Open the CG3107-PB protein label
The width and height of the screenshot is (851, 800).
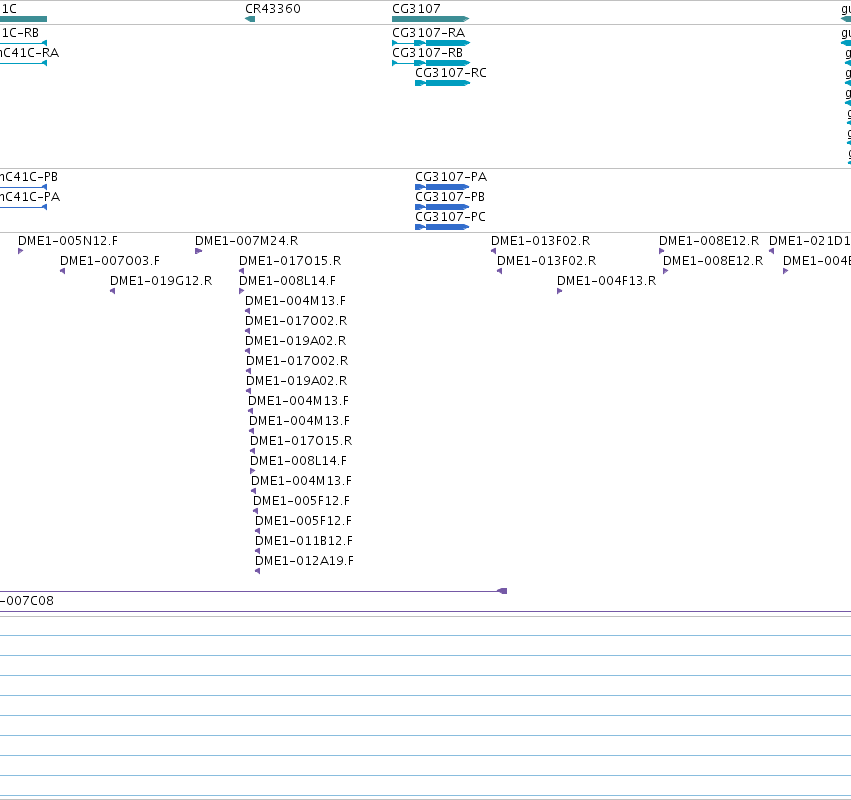point(450,196)
